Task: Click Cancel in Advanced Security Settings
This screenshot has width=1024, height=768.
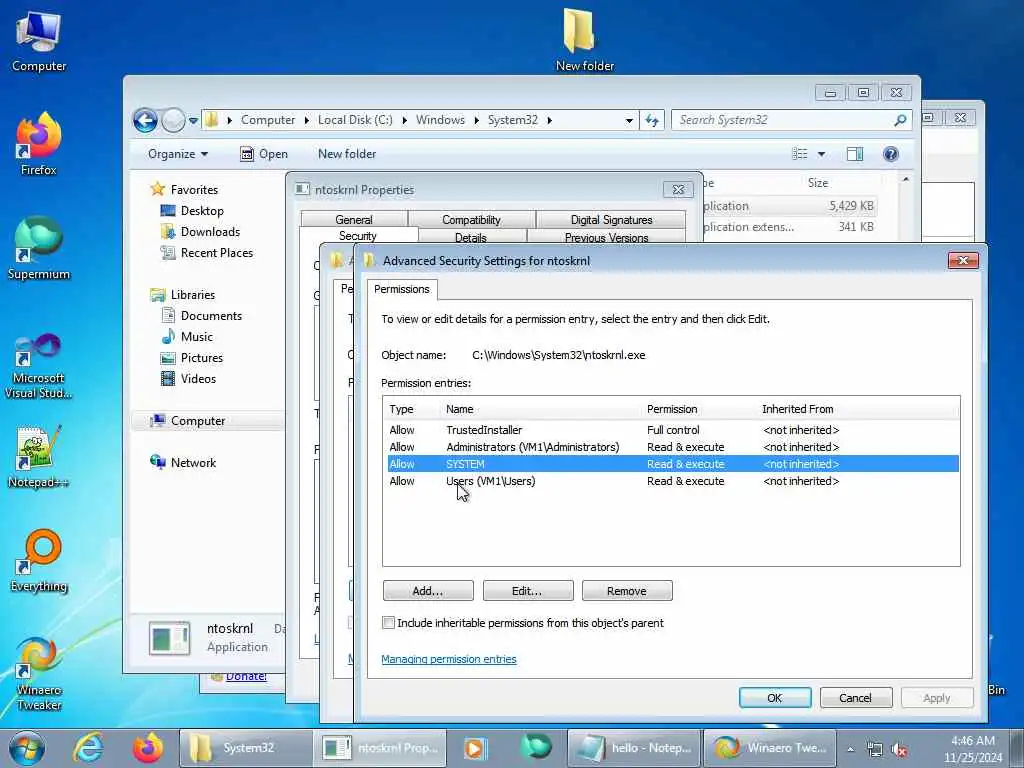Action: point(856,698)
